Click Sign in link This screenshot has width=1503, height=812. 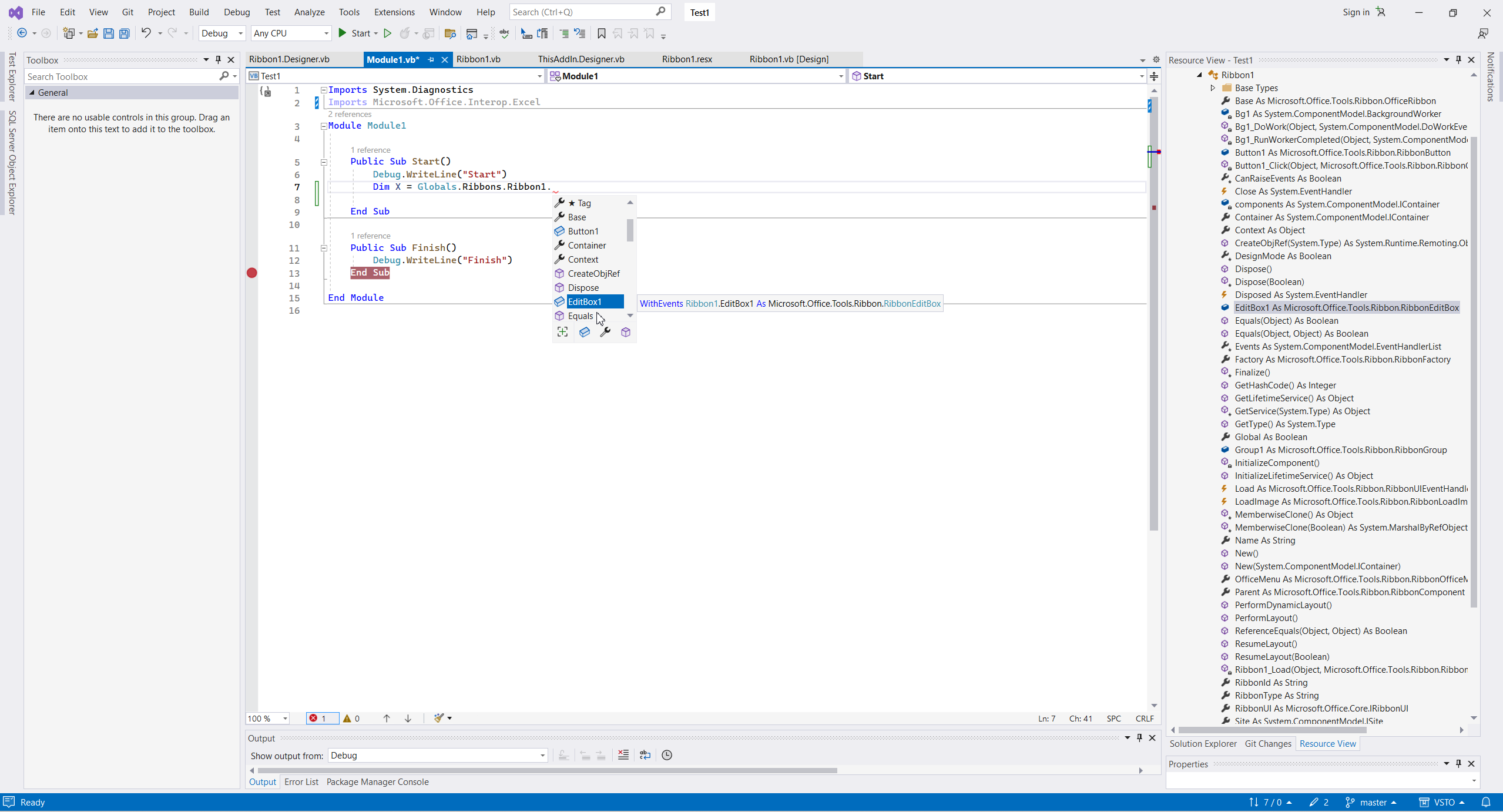(1356, 12)
